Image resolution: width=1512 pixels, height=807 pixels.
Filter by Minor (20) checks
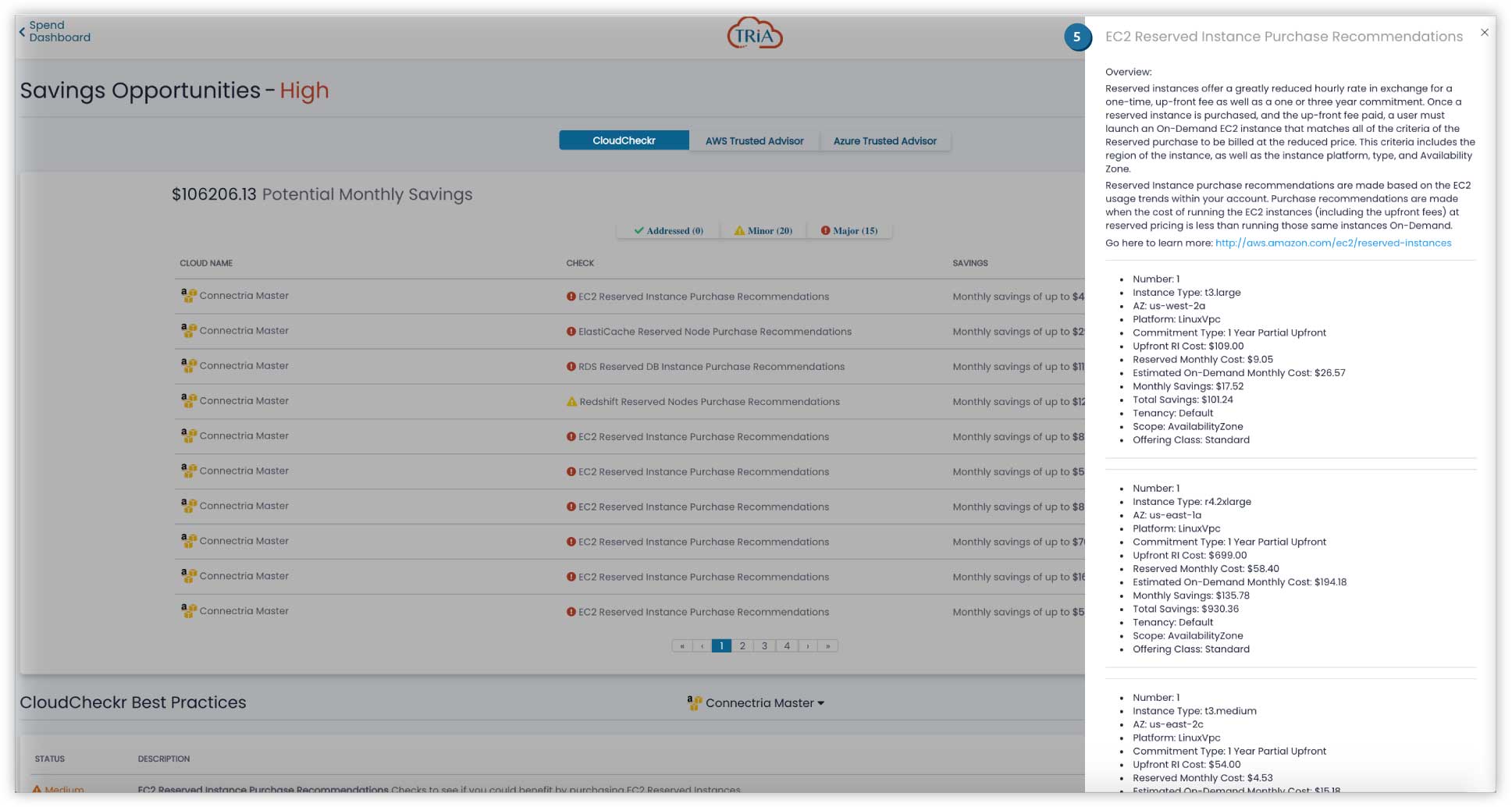(763, 231)
